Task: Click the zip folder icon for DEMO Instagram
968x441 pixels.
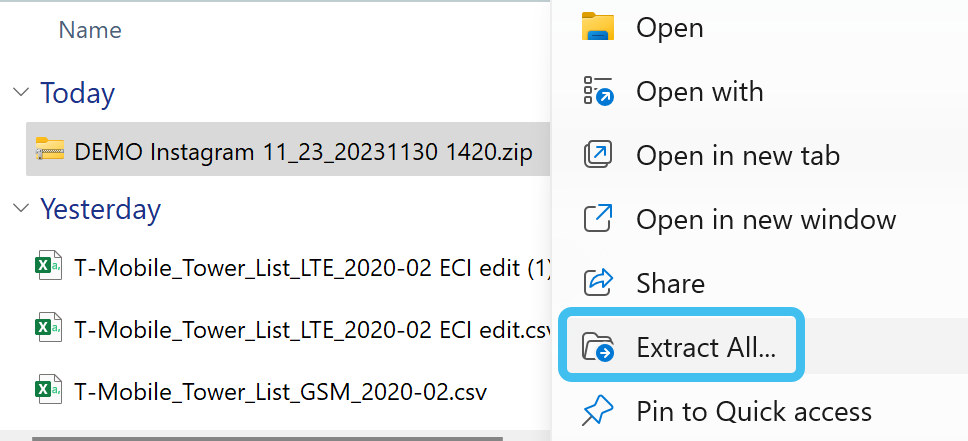Action: 49,151
